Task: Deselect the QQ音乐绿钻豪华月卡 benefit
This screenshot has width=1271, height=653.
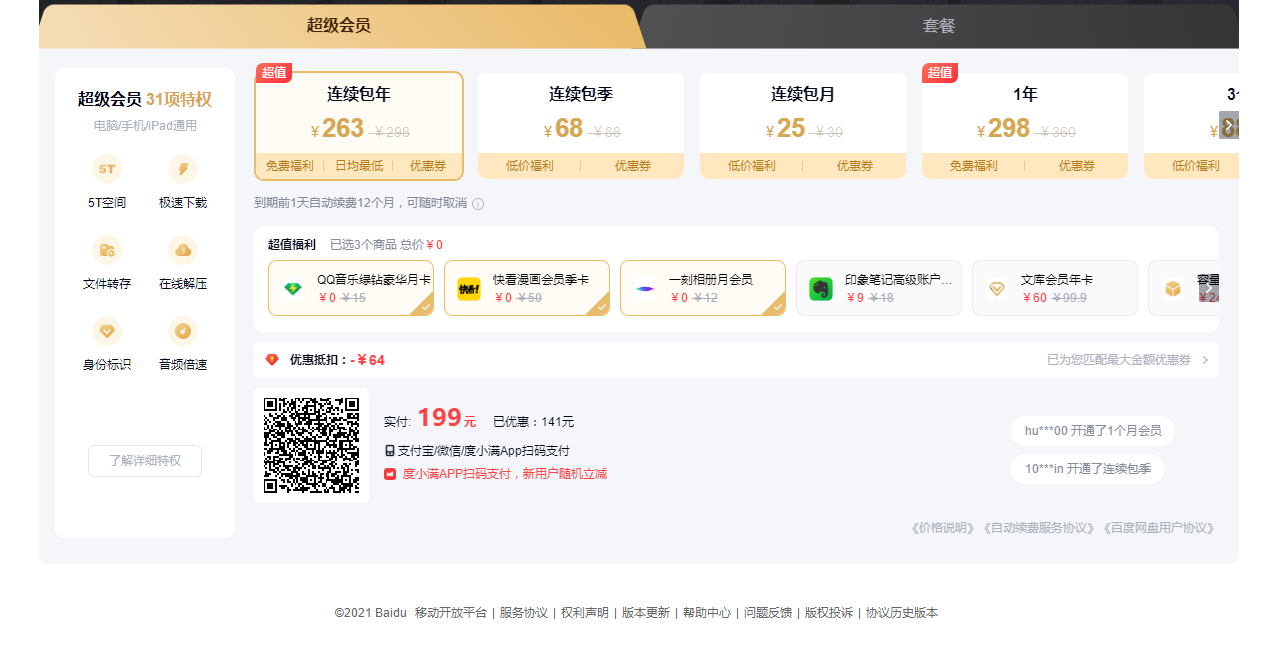Action: [x=350, y=287]
